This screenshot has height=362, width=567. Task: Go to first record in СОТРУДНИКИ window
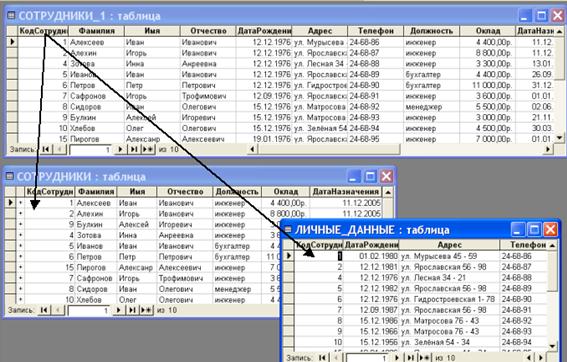coord(44,310)
